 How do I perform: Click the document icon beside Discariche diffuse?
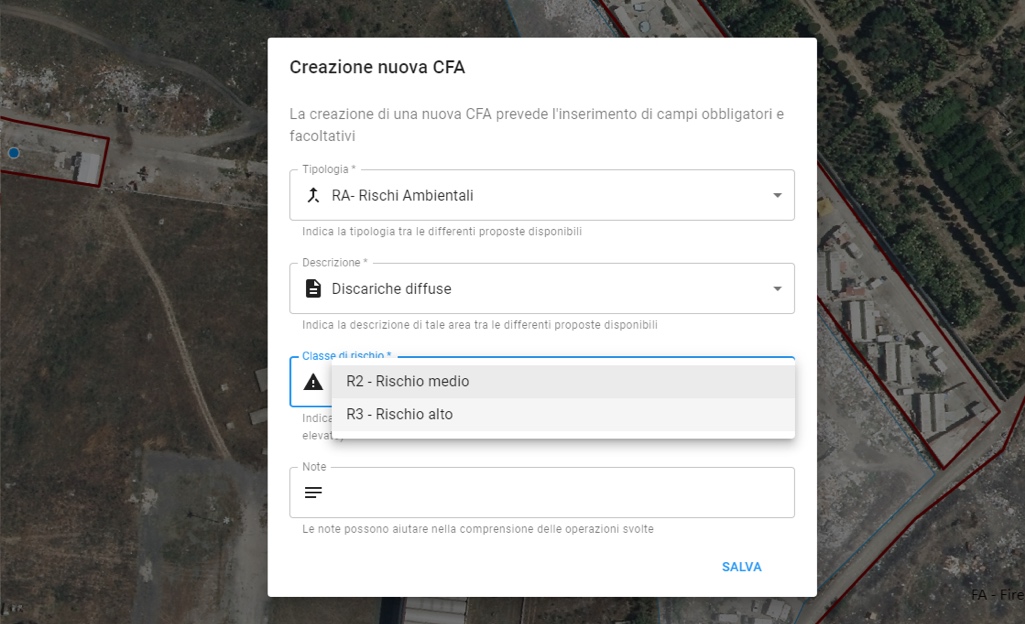click(313, 289)
